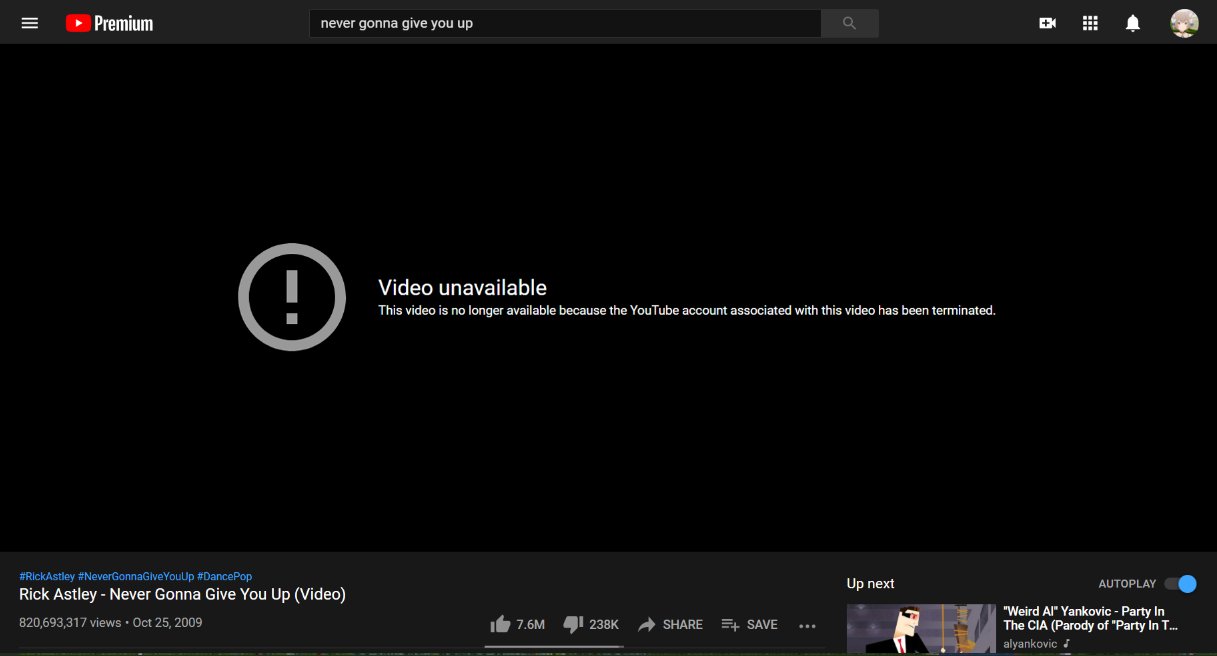Click the search magnifier button
Viewport: 1217px width, 656px height.
(849, 23)
